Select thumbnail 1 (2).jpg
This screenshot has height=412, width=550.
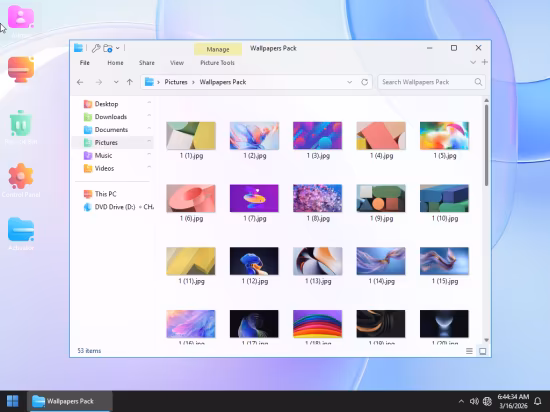[x=254, y=136]
